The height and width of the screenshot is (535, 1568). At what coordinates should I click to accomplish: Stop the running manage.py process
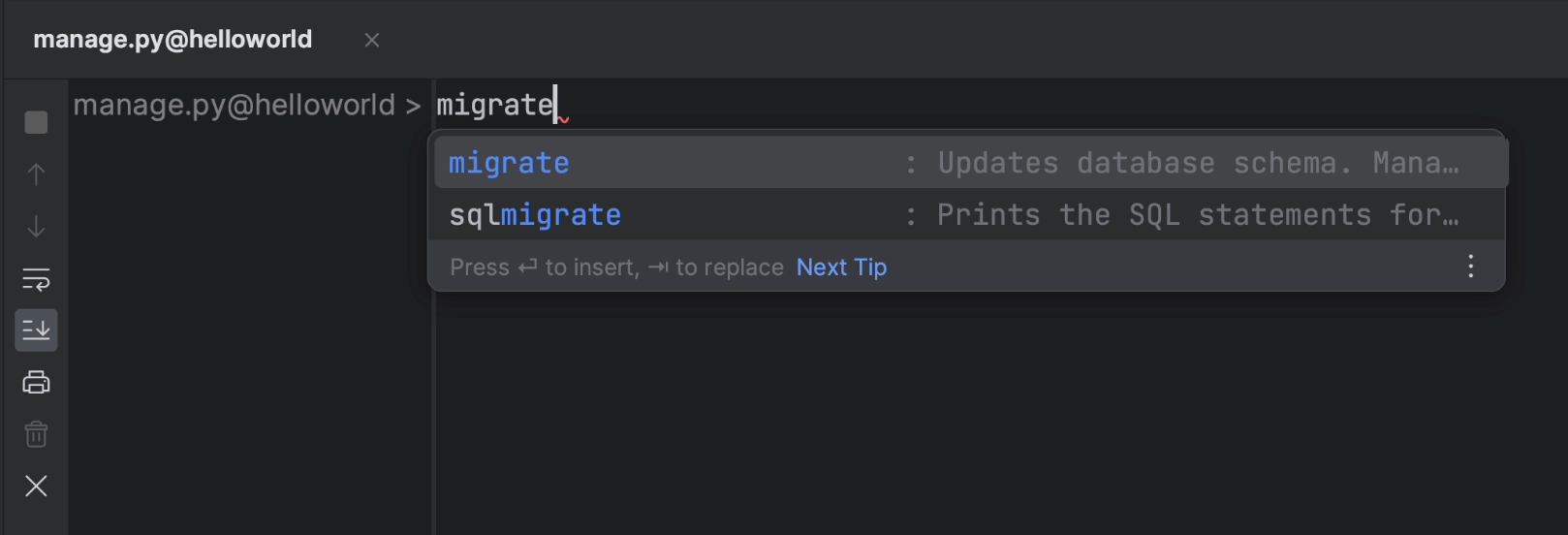[x=36, y=122]
